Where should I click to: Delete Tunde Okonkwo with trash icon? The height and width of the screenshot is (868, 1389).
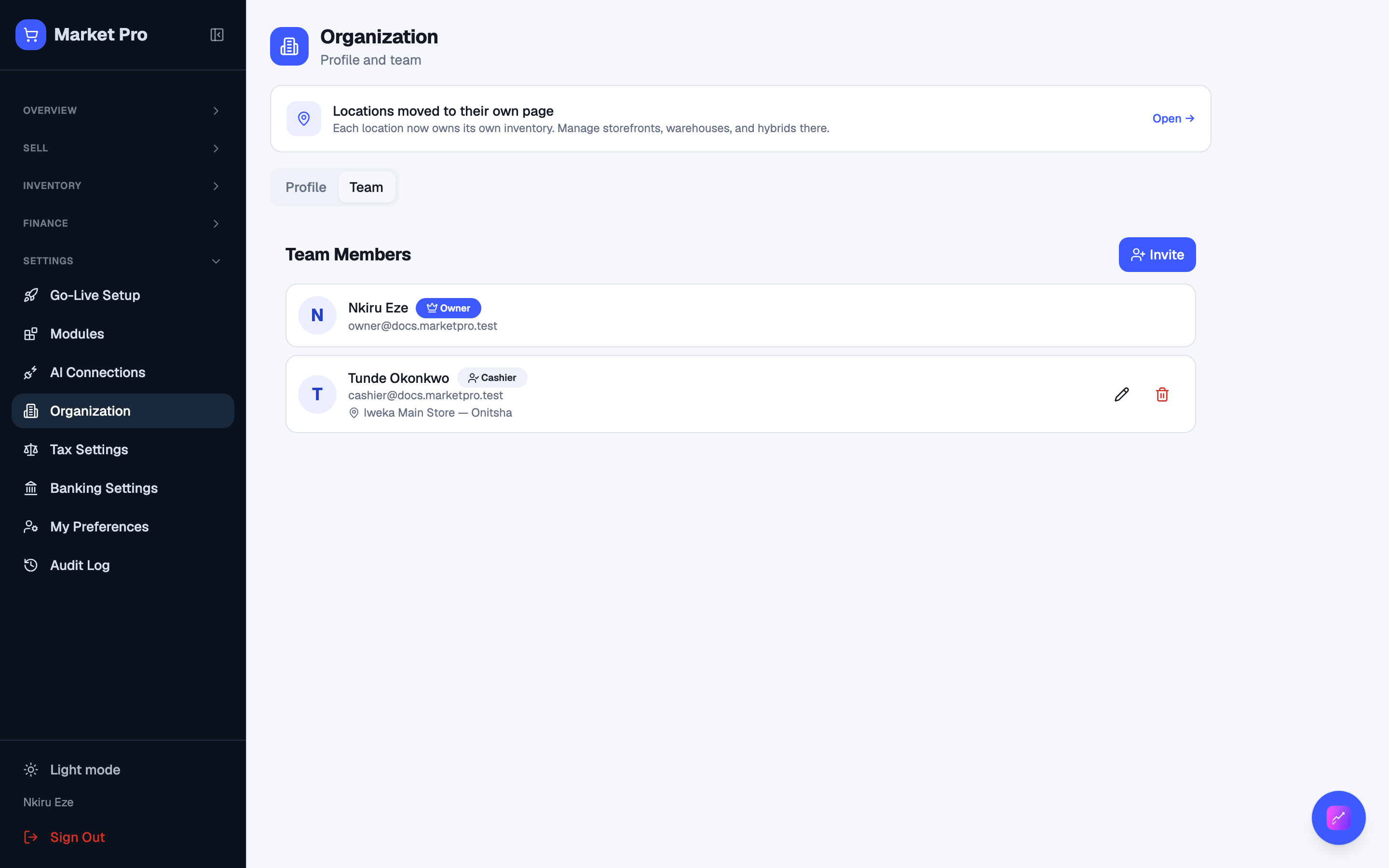[1162, 394]
